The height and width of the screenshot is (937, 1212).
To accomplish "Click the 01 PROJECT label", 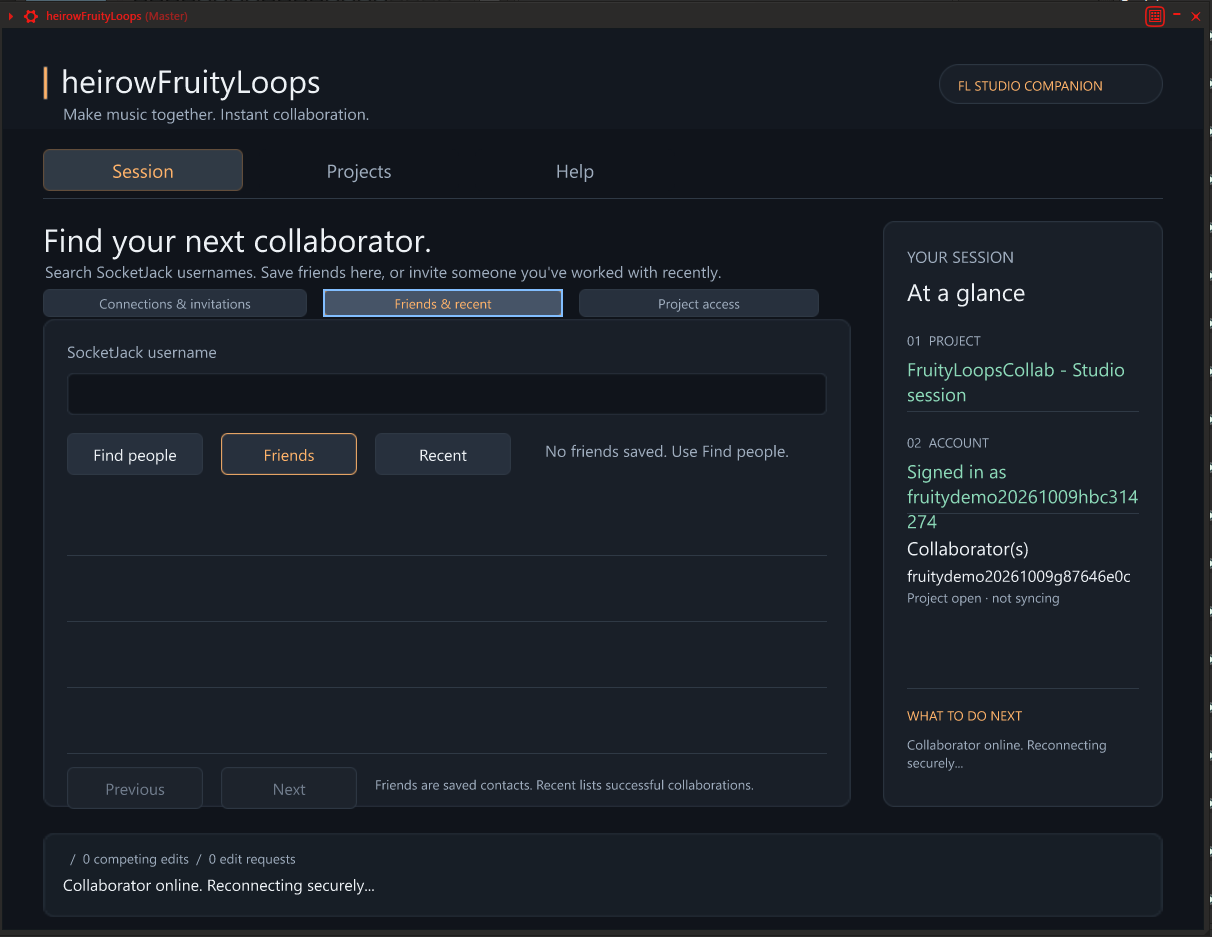I will (944, 341).
